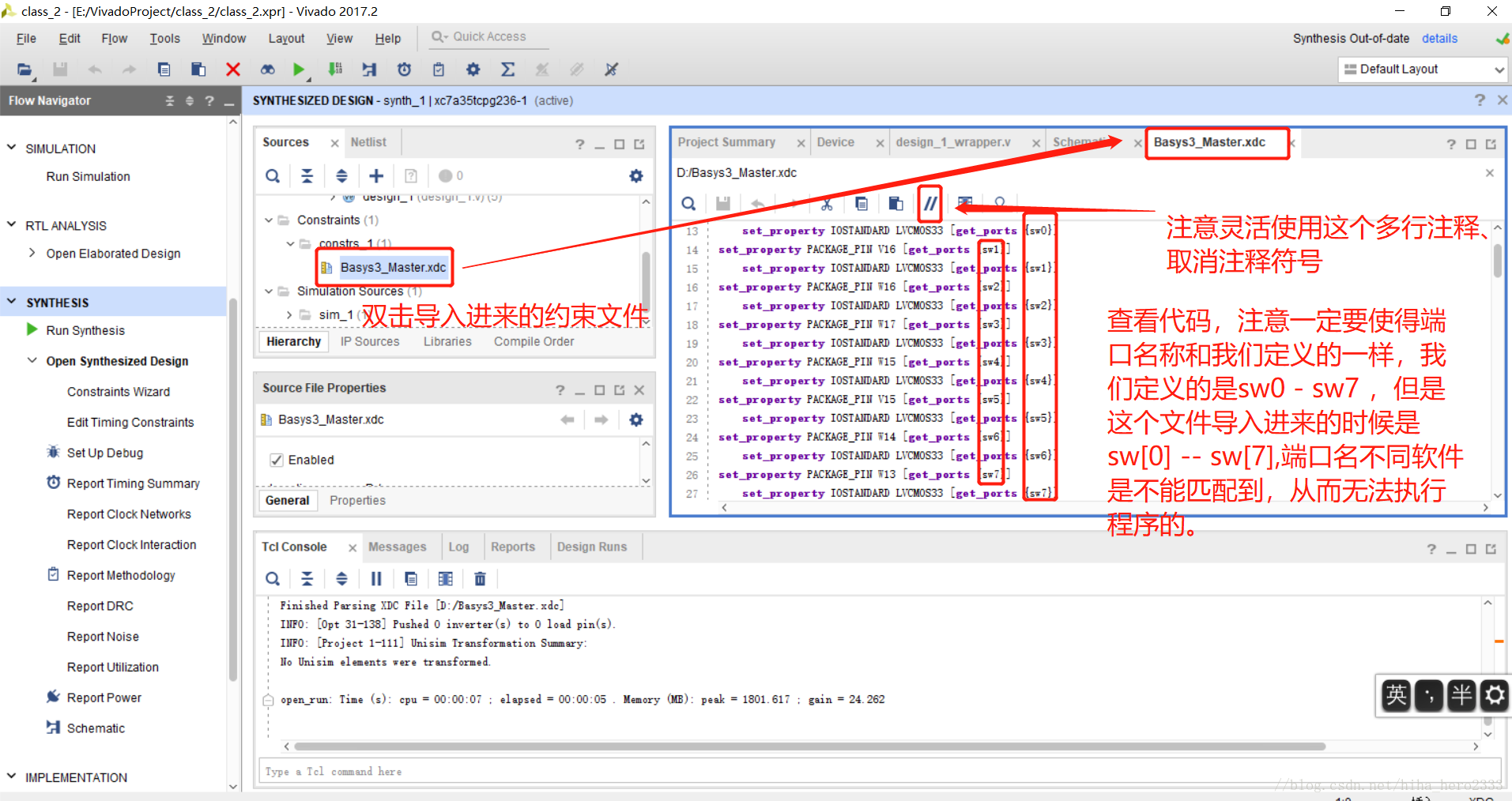Click Copy icon in XDC editor toolbar
The image size is (1512, 801).
click(862, 204)
